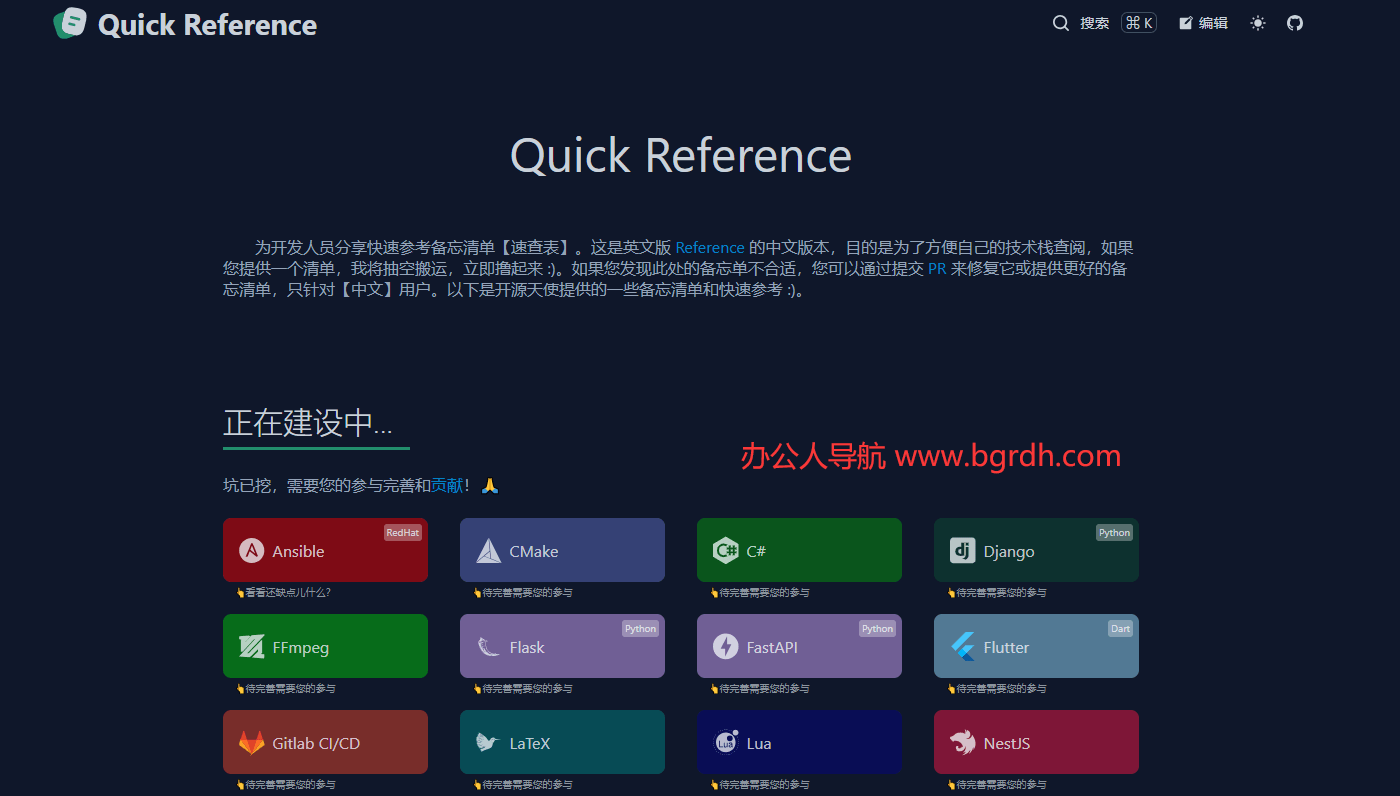Viewport: 1400px width, 796px height.
Task: Open the LaTeX reference card
Action: point(562,742)
